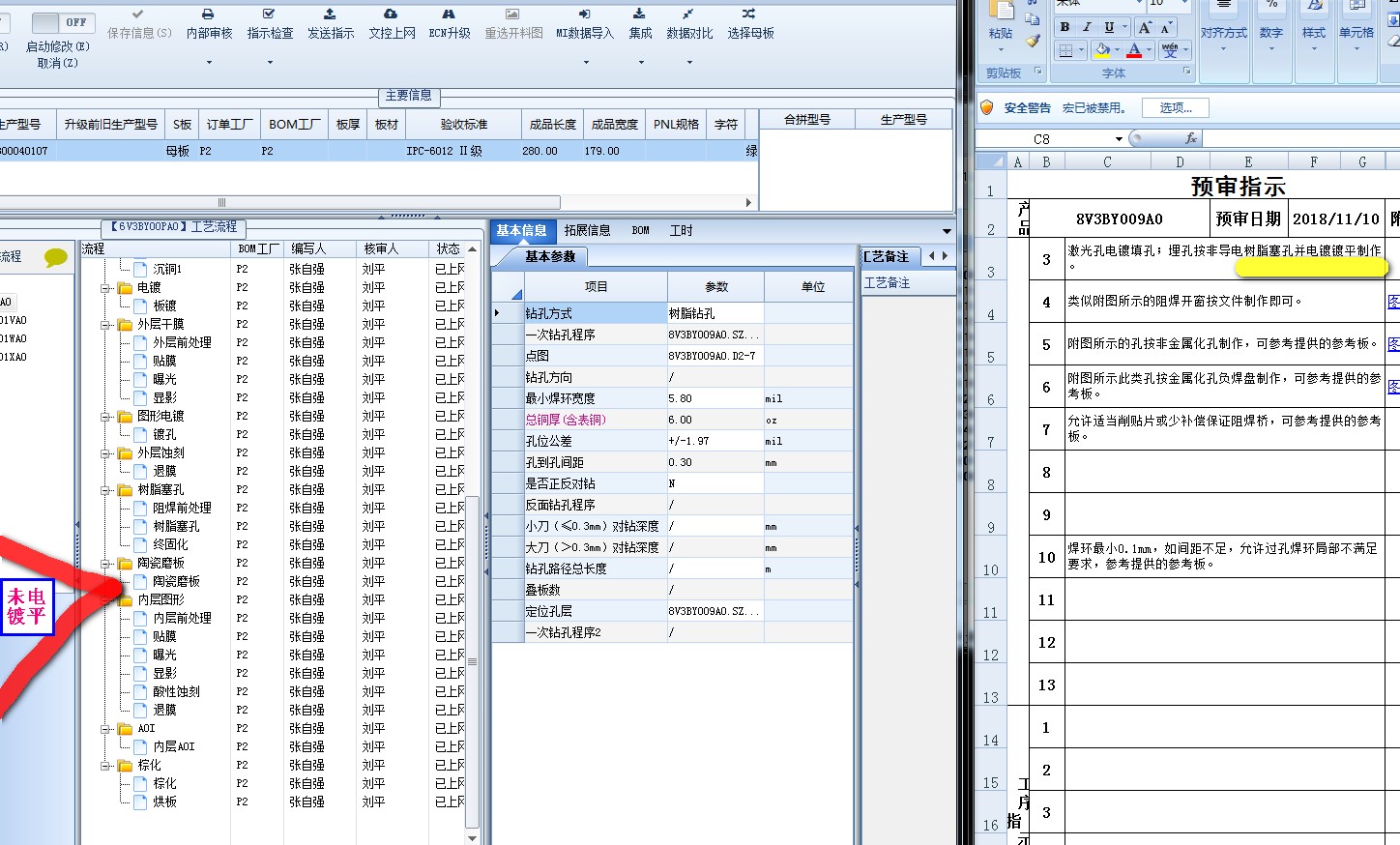Toggle Italic in Excel font group

[1087, 27]
